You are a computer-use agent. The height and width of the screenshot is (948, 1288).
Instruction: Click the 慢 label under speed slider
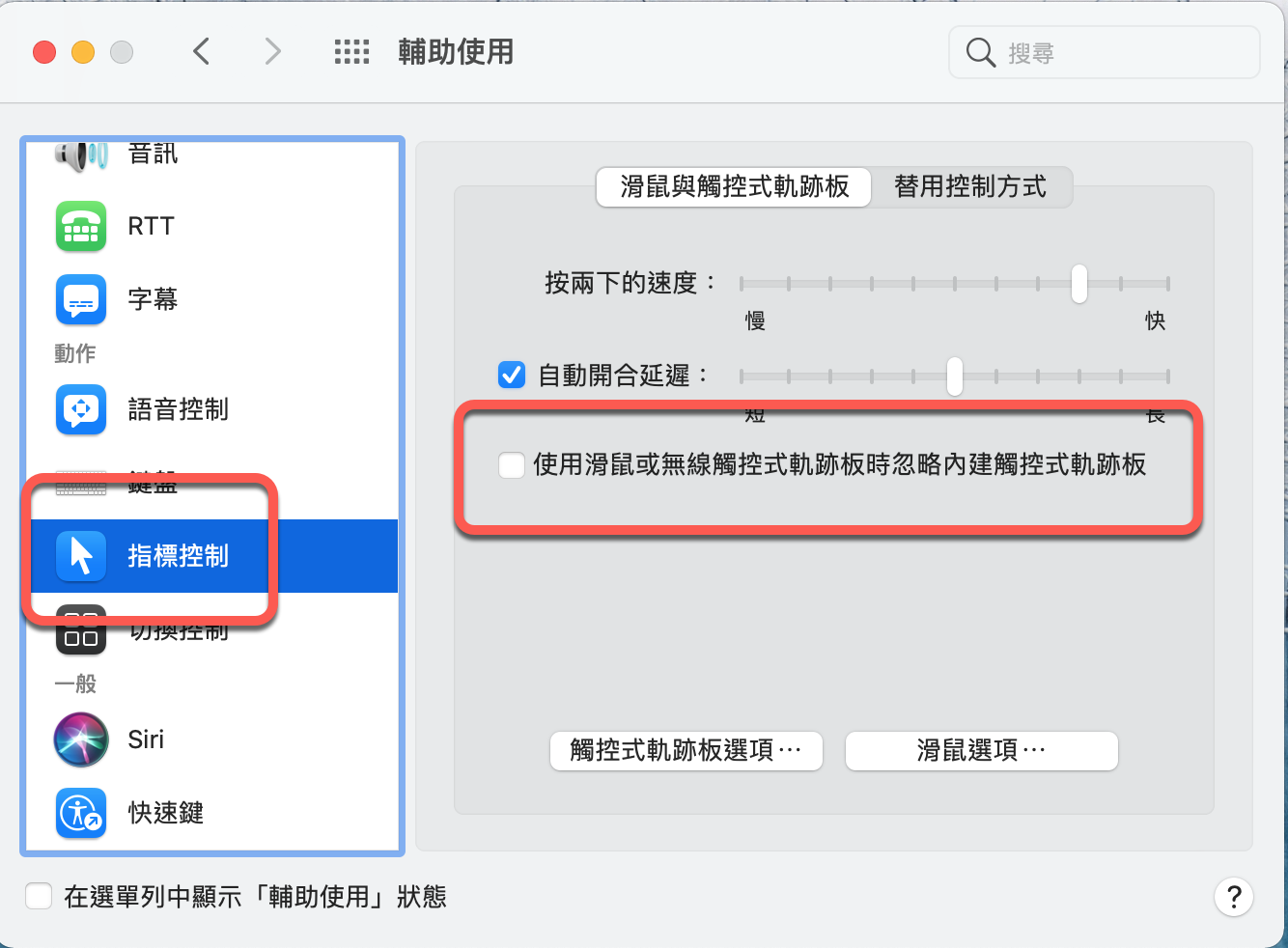[755, 321]
